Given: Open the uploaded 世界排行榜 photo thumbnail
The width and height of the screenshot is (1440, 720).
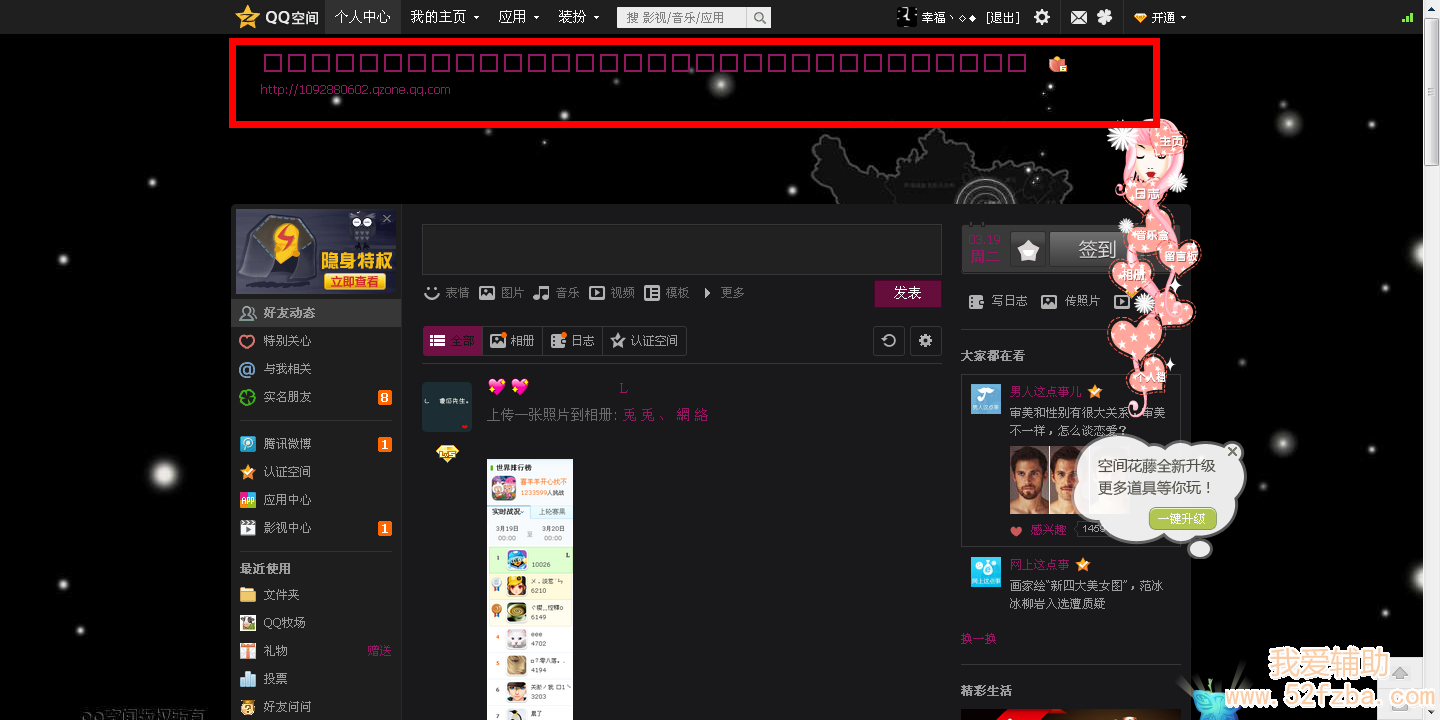Looking at the screenshot, I should click(x=530, y=590).
